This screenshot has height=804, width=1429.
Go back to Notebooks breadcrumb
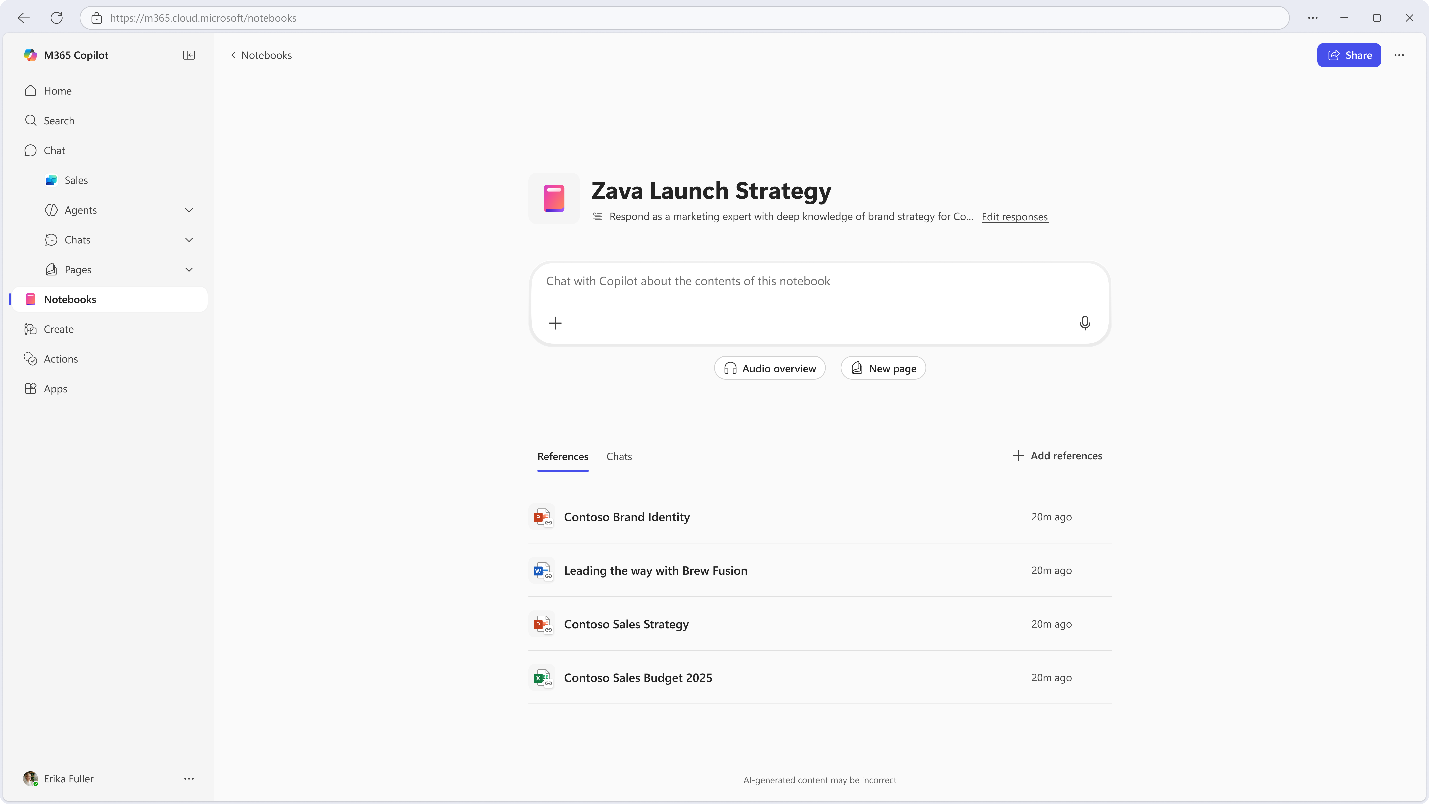[x=261, y=55]
